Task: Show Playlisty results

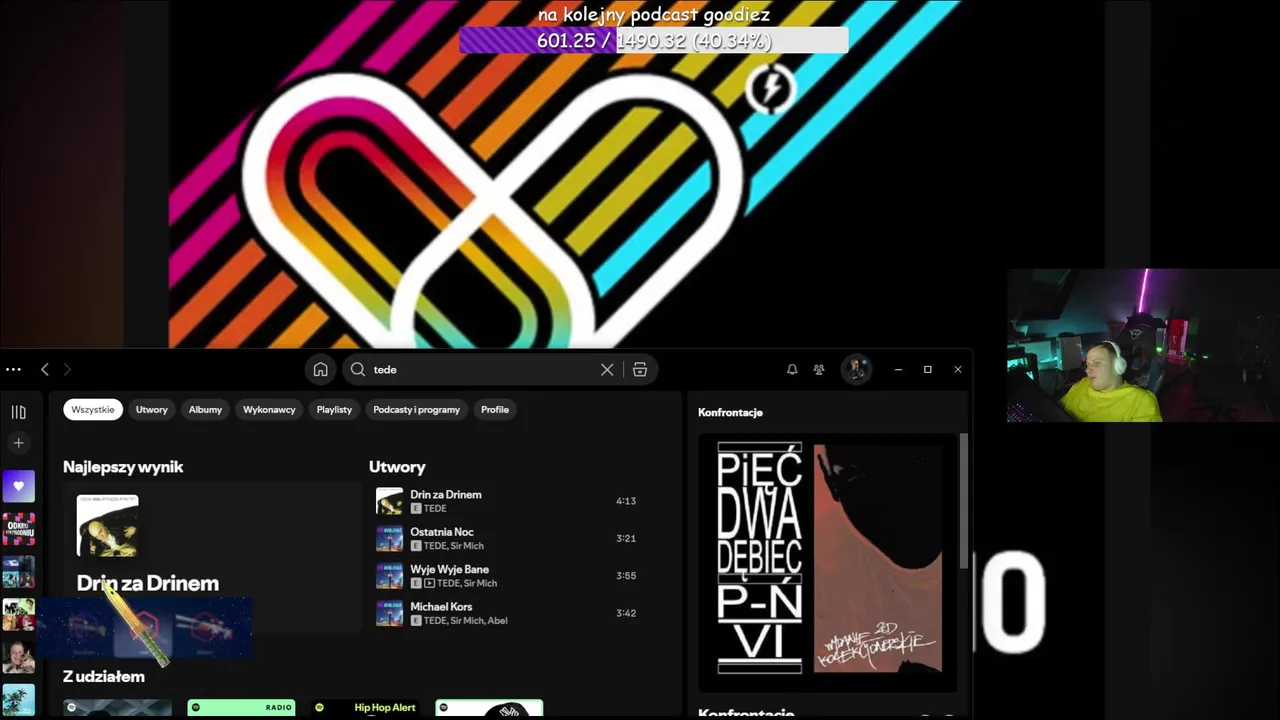Action: [334, 410]
